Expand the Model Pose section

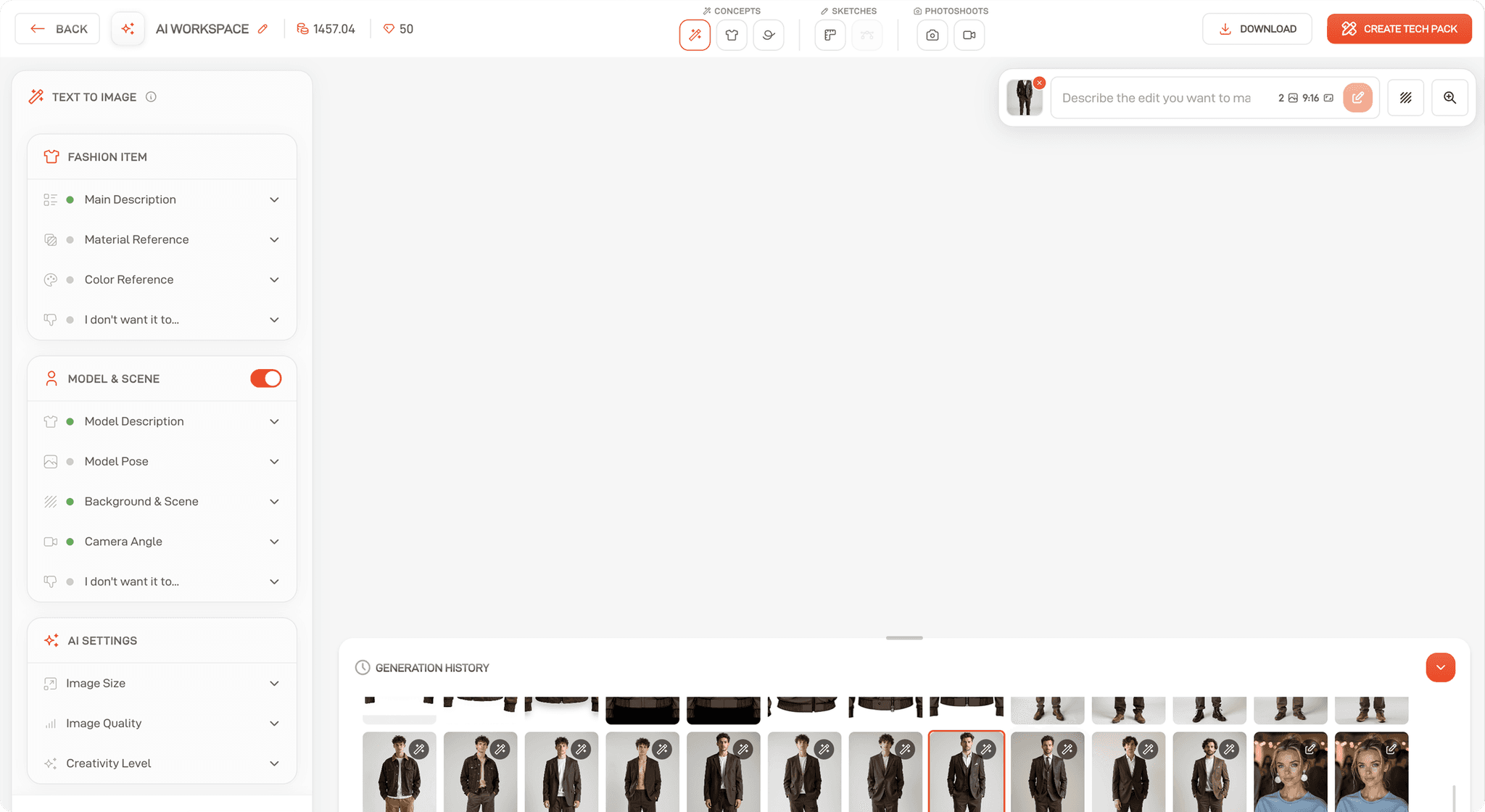click(162, 461)
